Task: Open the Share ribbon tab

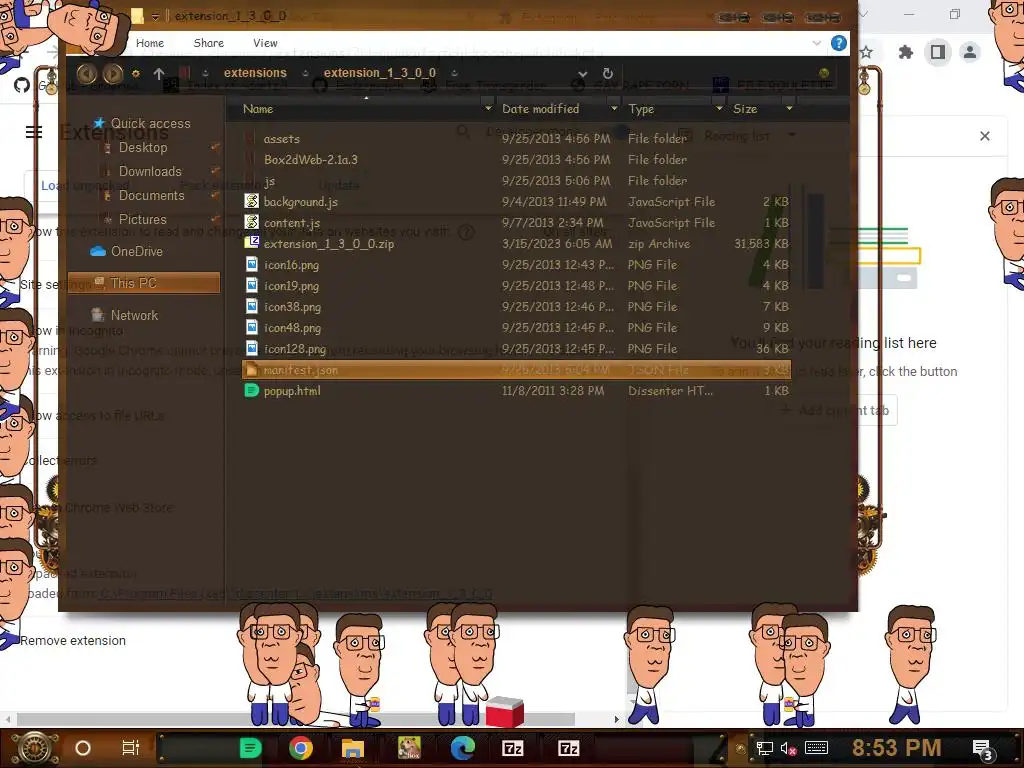Action: pos(209,43)
